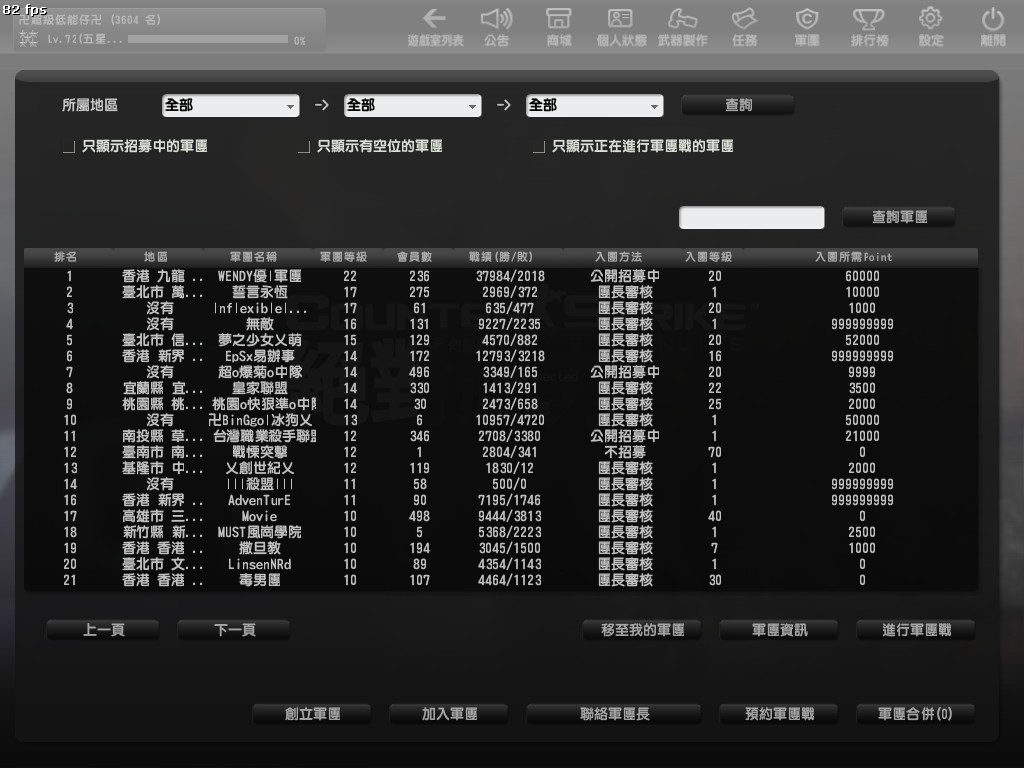
Task: Open the second region dropdown 全部
Action: click(413, 105)
